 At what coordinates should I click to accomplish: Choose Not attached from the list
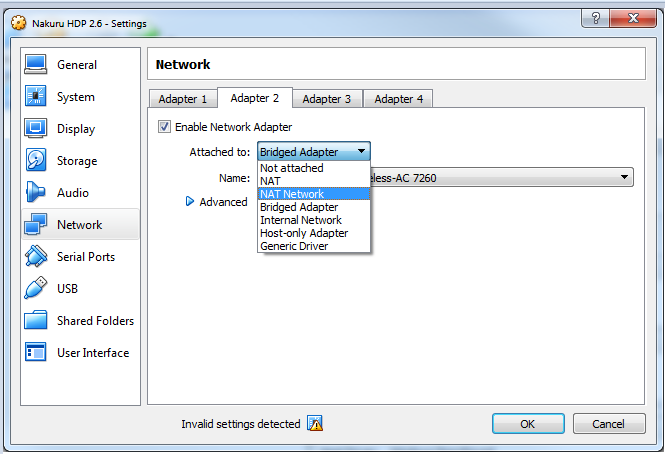coord(314,168)
